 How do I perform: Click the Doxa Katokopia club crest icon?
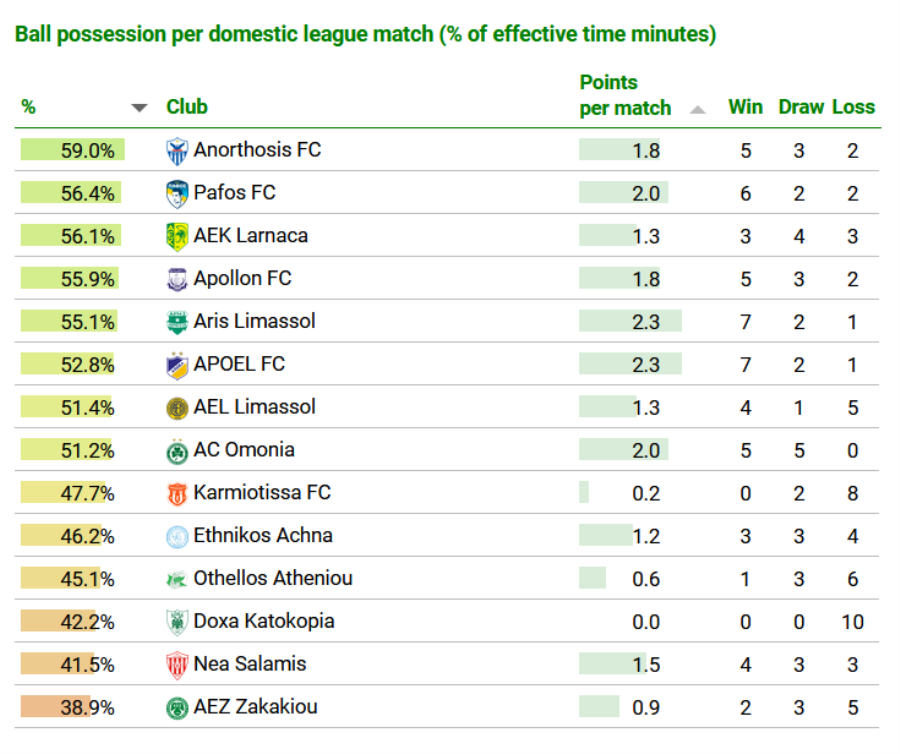coord(177,622)
